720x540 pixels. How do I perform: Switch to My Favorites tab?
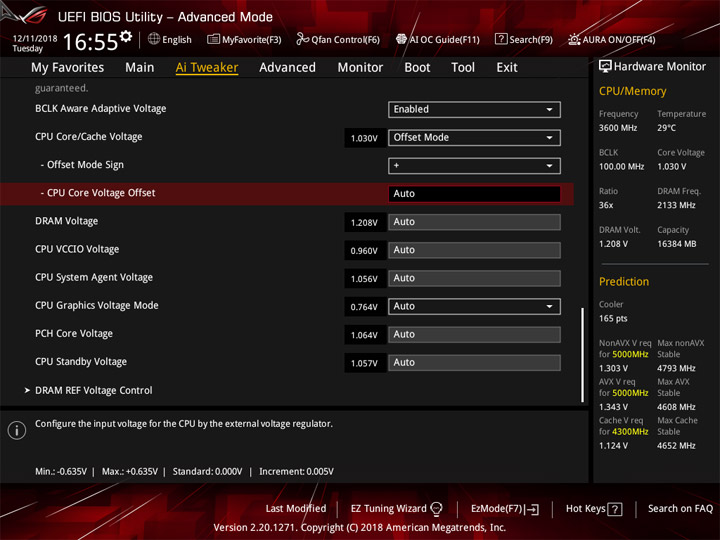click(x=68, y=68)
